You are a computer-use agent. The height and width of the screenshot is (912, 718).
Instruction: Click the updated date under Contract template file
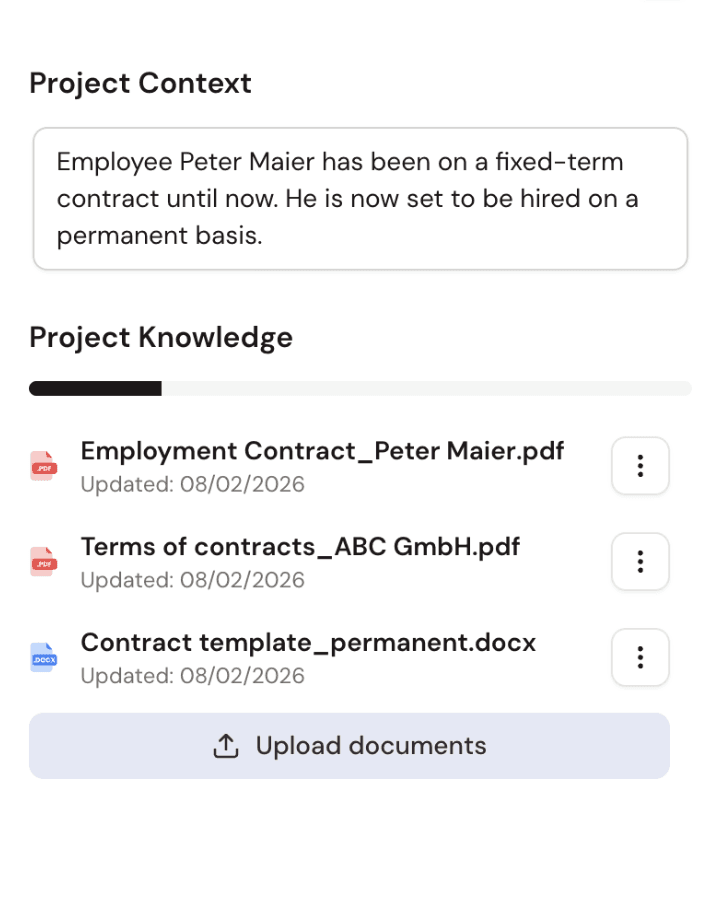tap(193, 676)
